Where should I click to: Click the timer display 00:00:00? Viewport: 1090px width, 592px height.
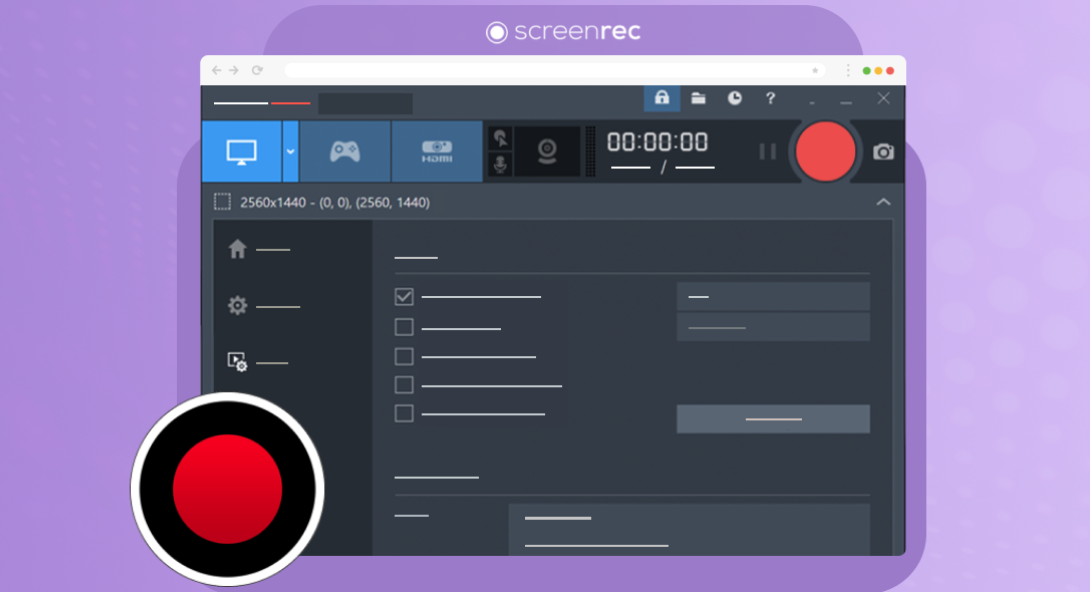point(658,142)
